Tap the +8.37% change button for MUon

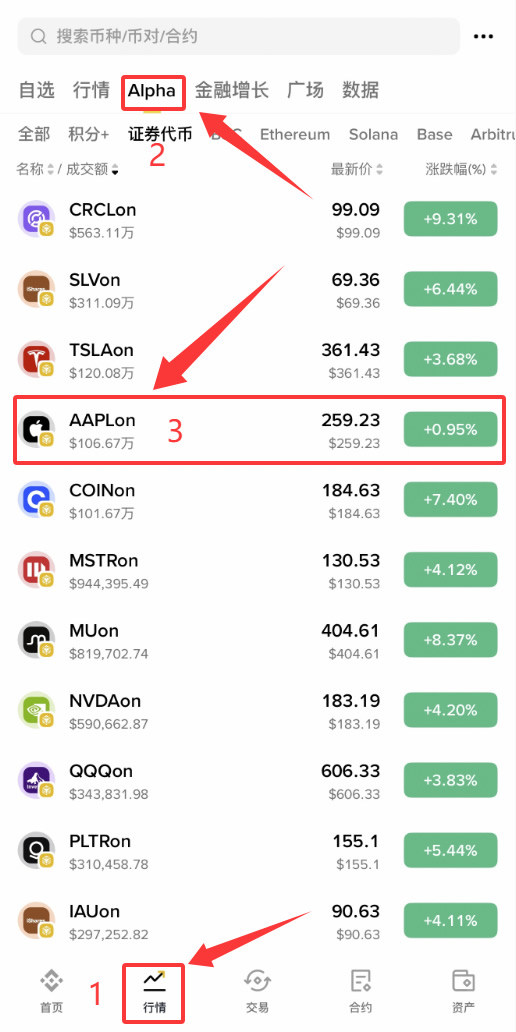pos(450,640)
